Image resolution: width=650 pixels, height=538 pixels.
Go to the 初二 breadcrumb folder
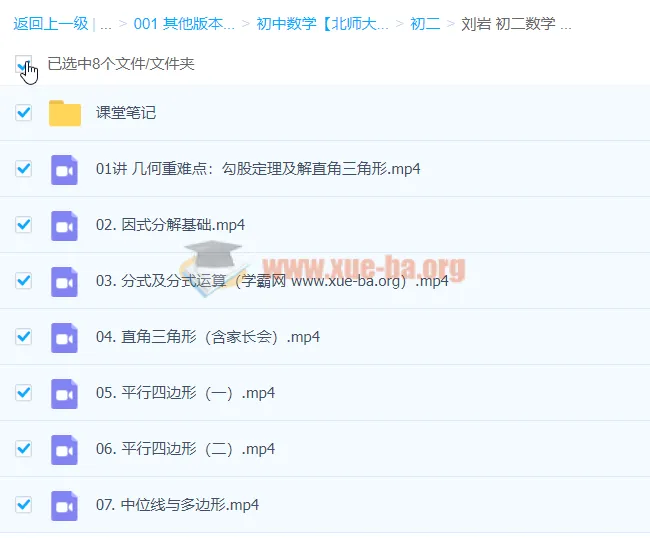click(x=426, y=24)
